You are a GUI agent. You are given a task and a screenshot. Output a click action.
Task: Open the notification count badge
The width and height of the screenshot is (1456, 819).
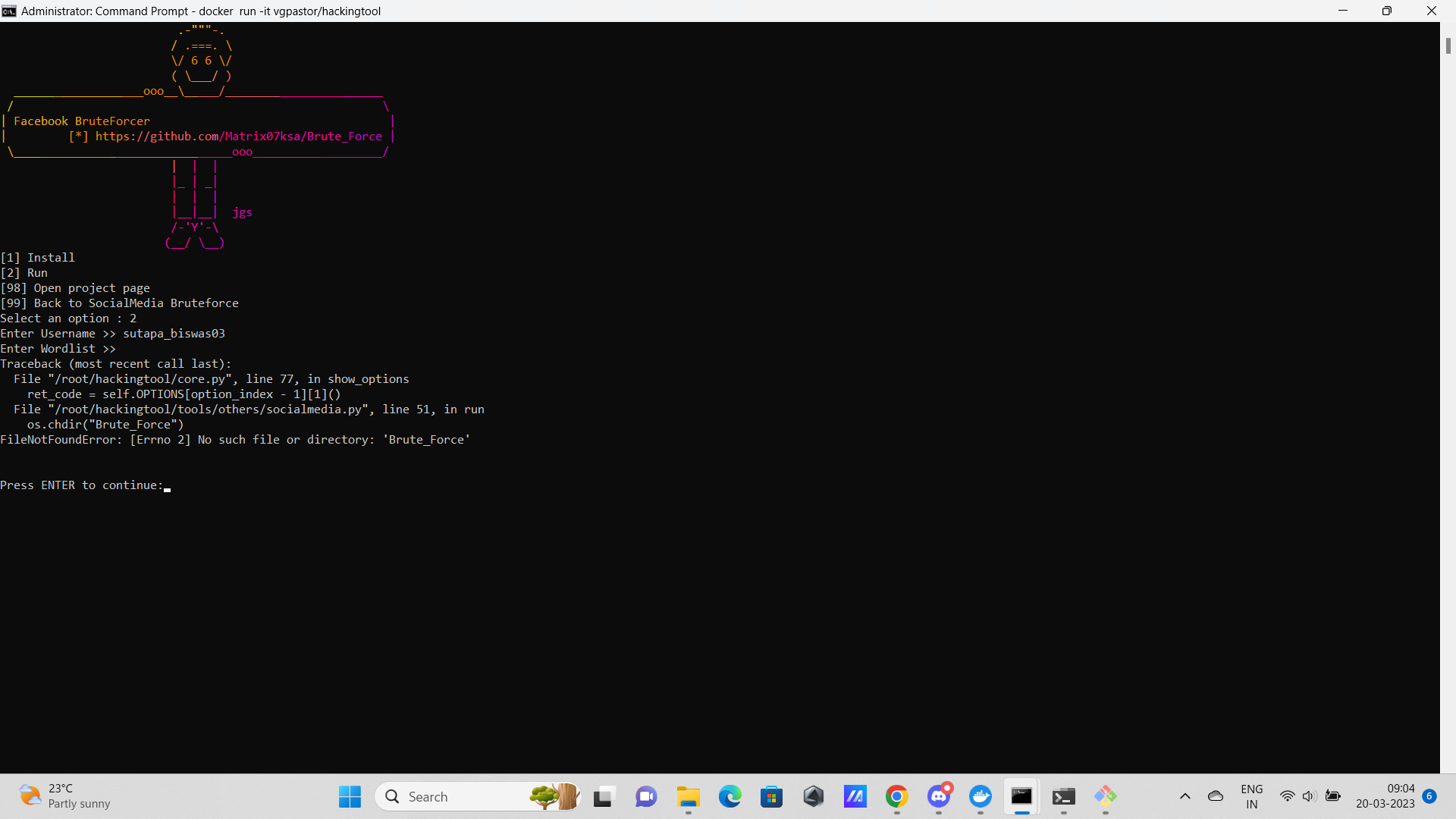[x=1429, y=796]
